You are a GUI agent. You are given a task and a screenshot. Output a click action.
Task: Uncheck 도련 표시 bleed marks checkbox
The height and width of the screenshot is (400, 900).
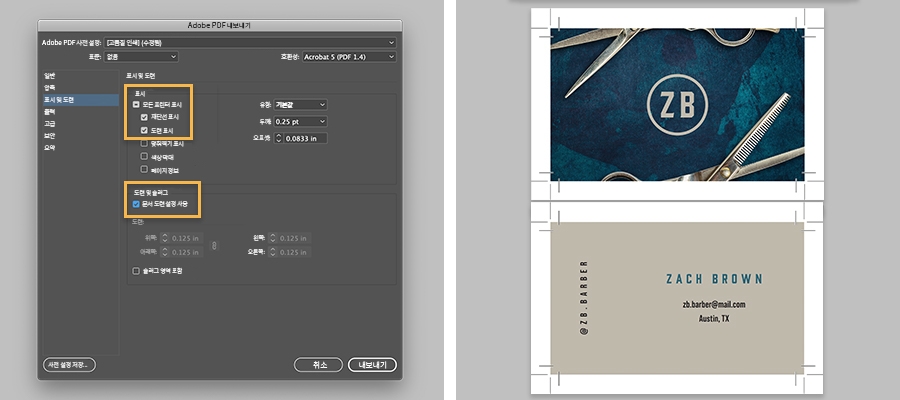point(145,130)
